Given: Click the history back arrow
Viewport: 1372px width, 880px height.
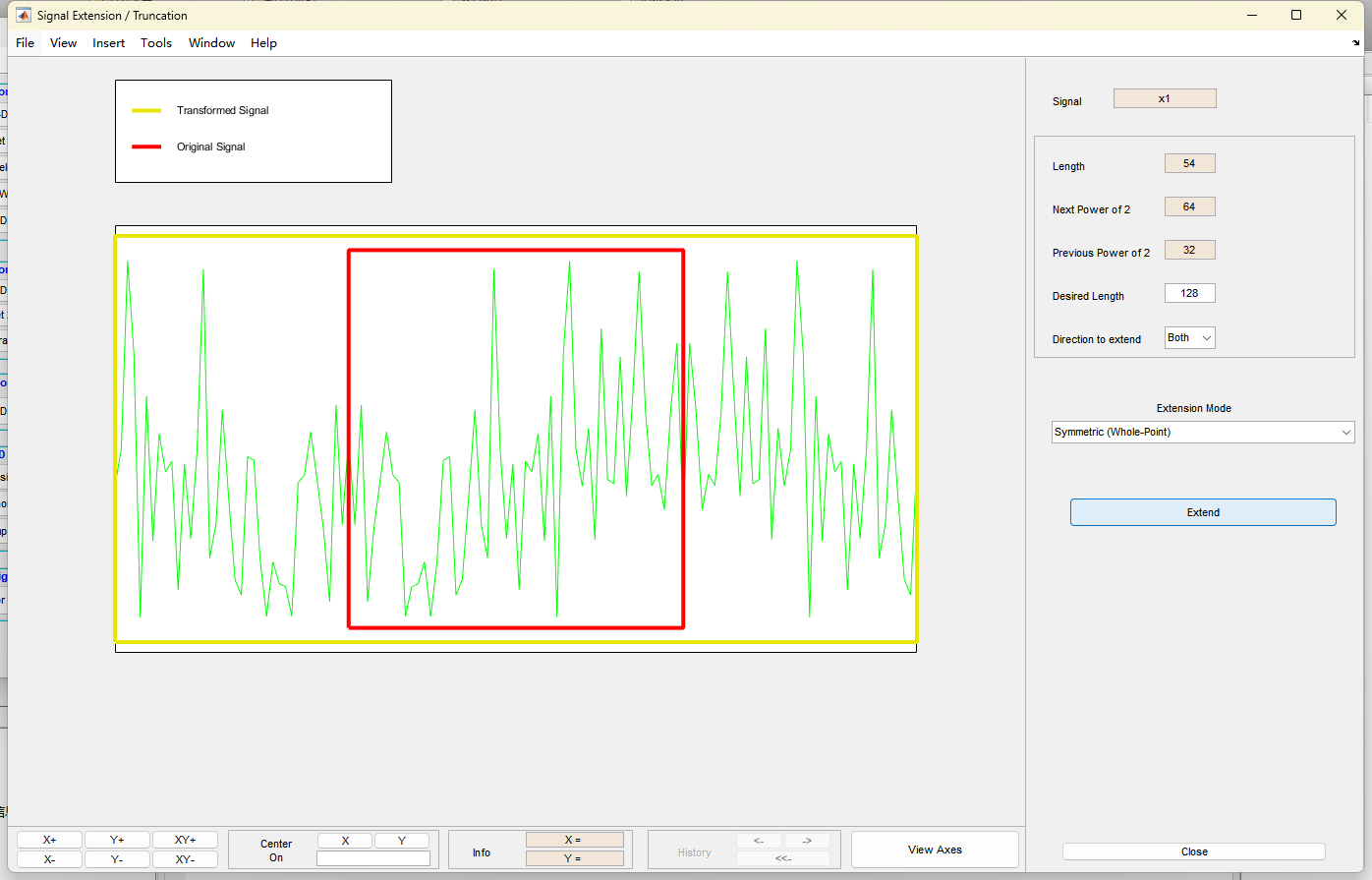Looking at the screenshot, I should 759,841.
